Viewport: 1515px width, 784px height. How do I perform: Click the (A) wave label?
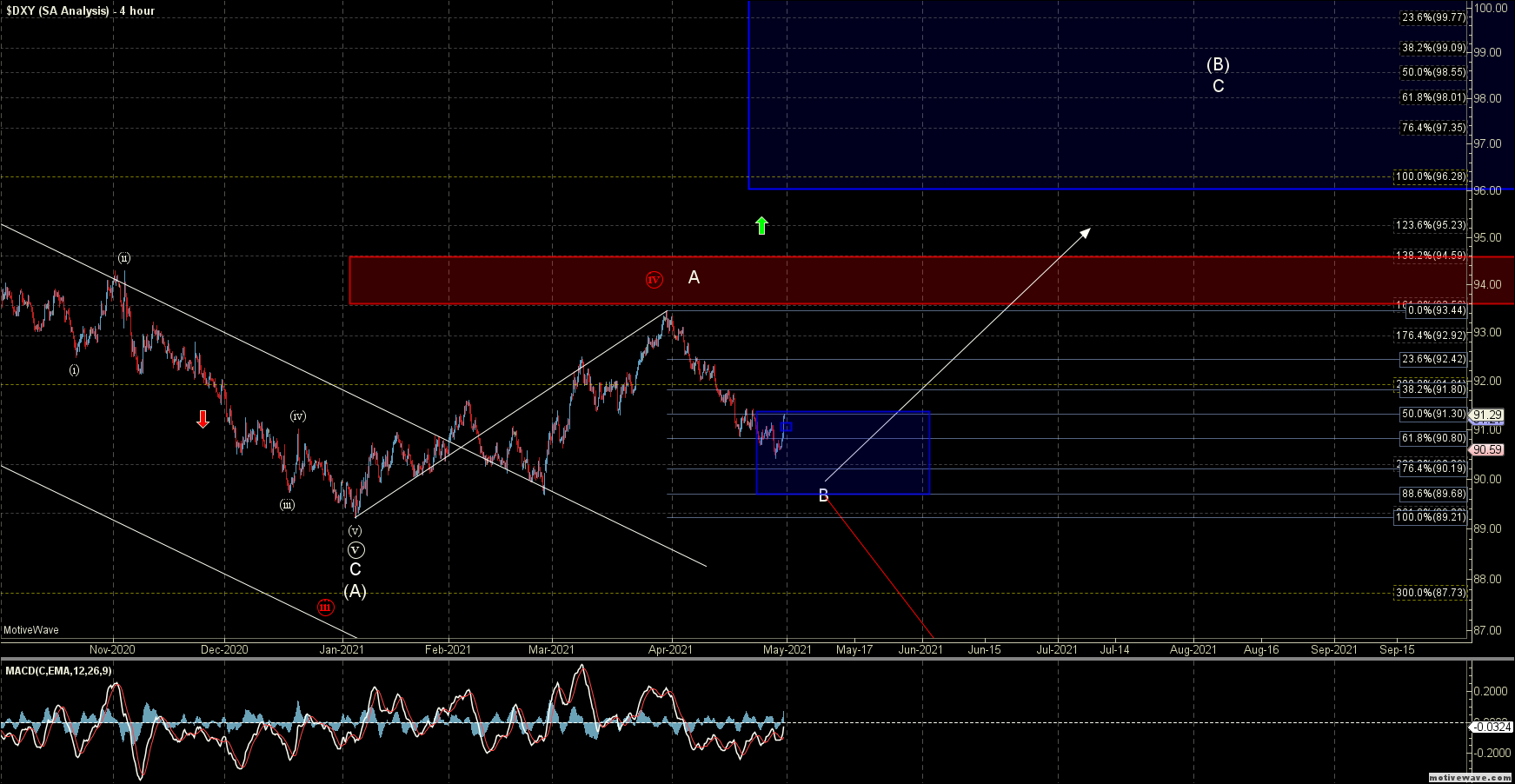(x=355, y=591)
